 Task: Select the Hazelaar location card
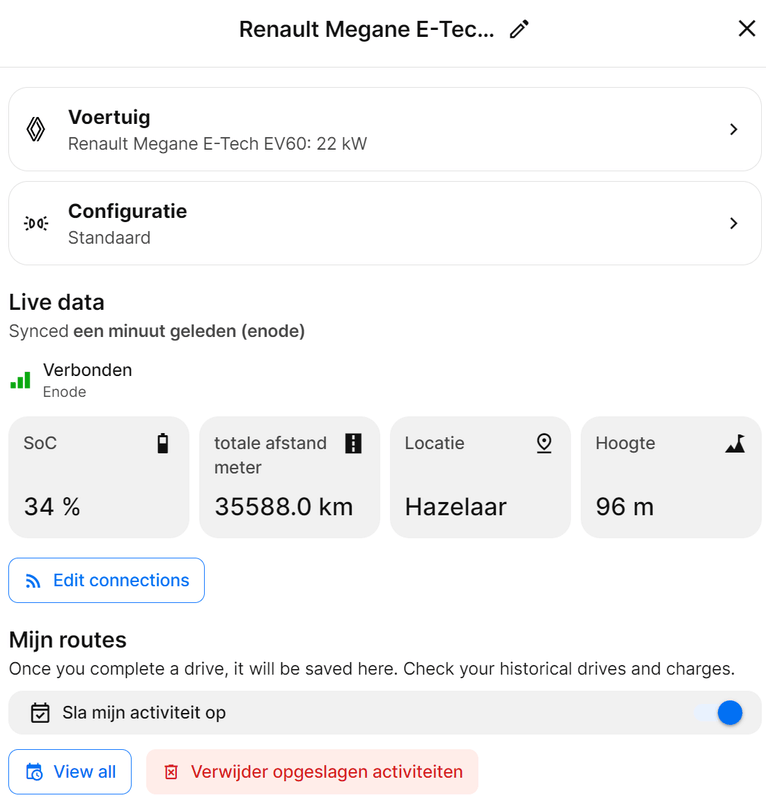click(x=480, y=477)
